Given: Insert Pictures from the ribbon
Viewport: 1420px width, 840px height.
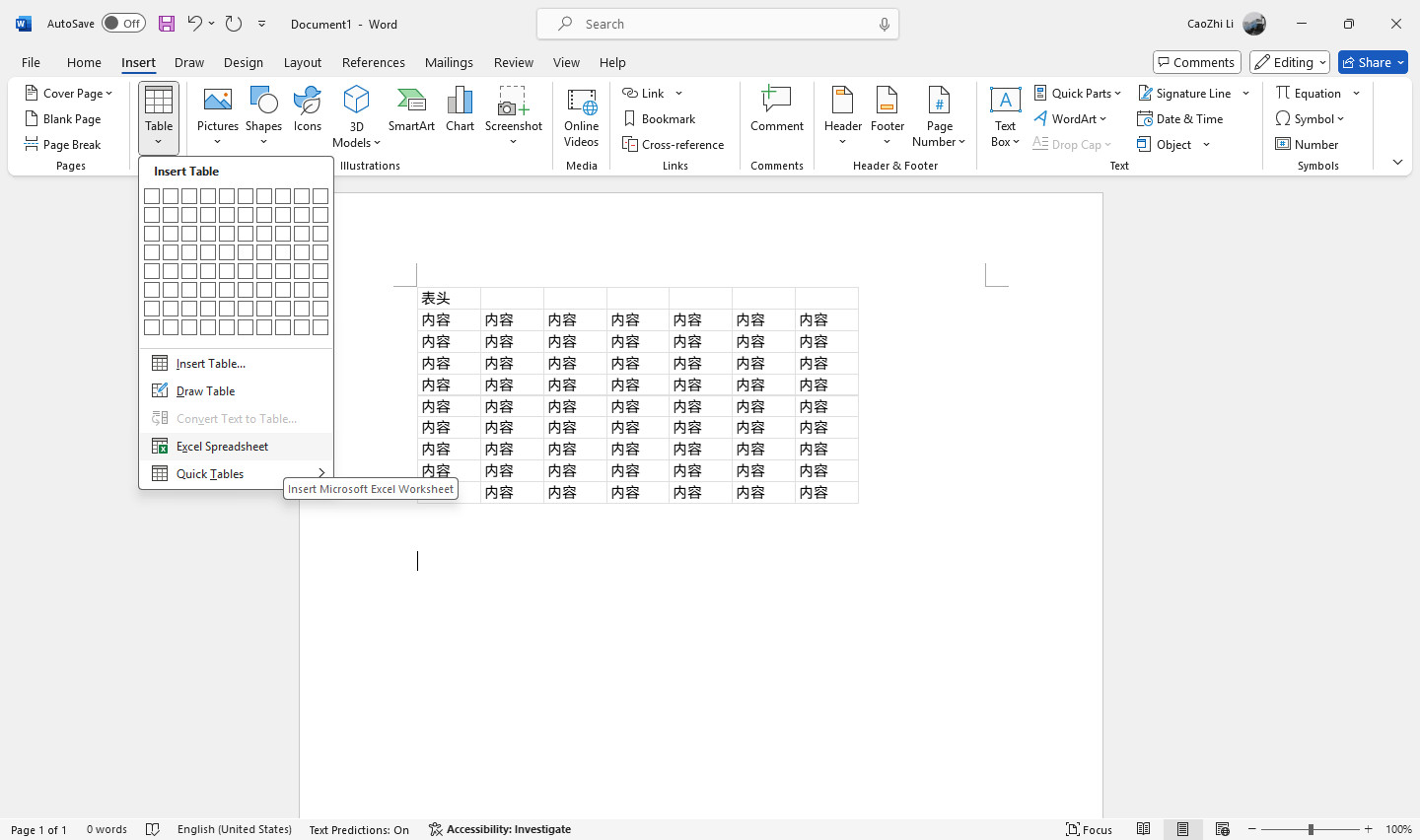Looking at the screenshot, I should click(218, 116).
